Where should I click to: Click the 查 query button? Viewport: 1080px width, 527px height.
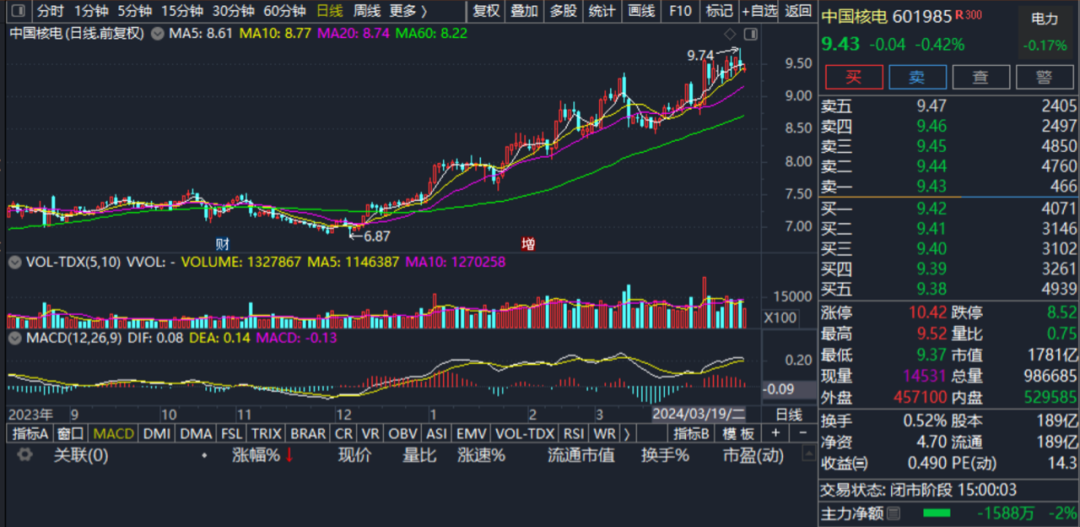coord(981,77)
